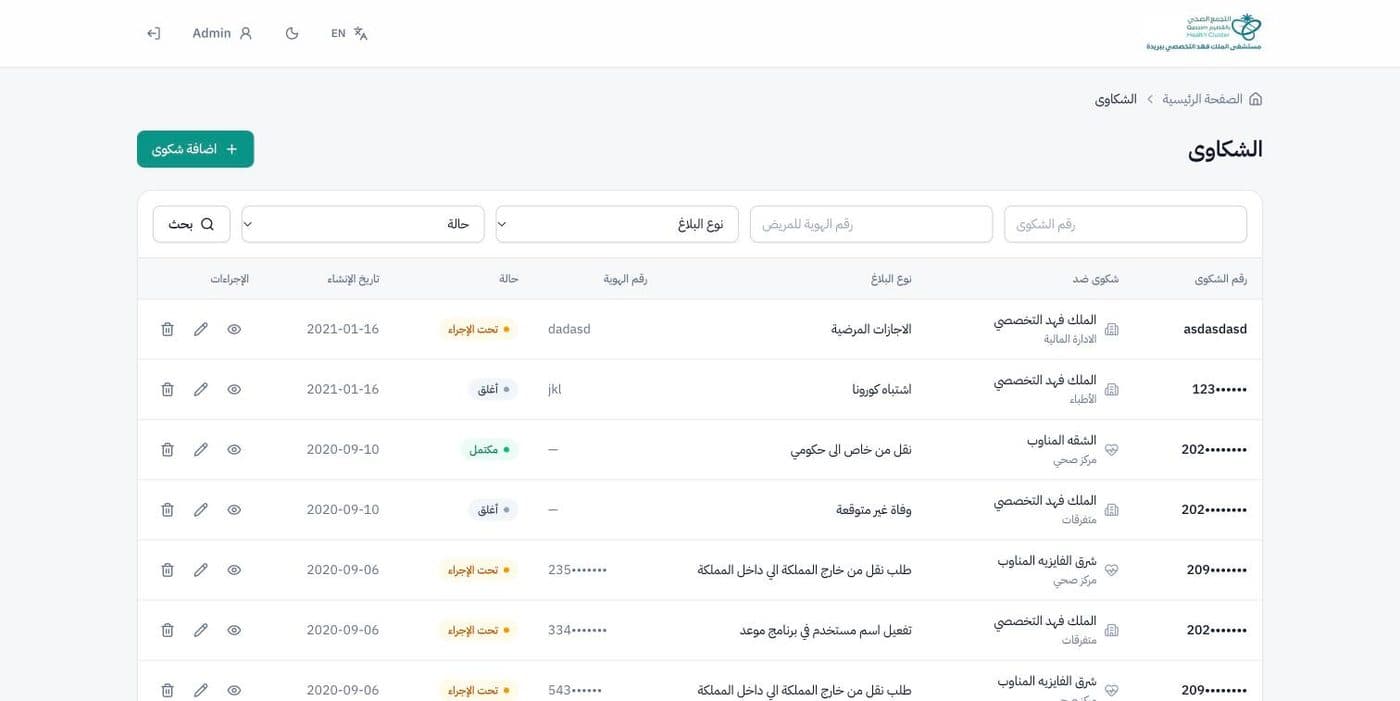Click the heart icon beside الشقه المناوب
The height and width of the screenshot is (701, 1400).
pos(1111,450)
